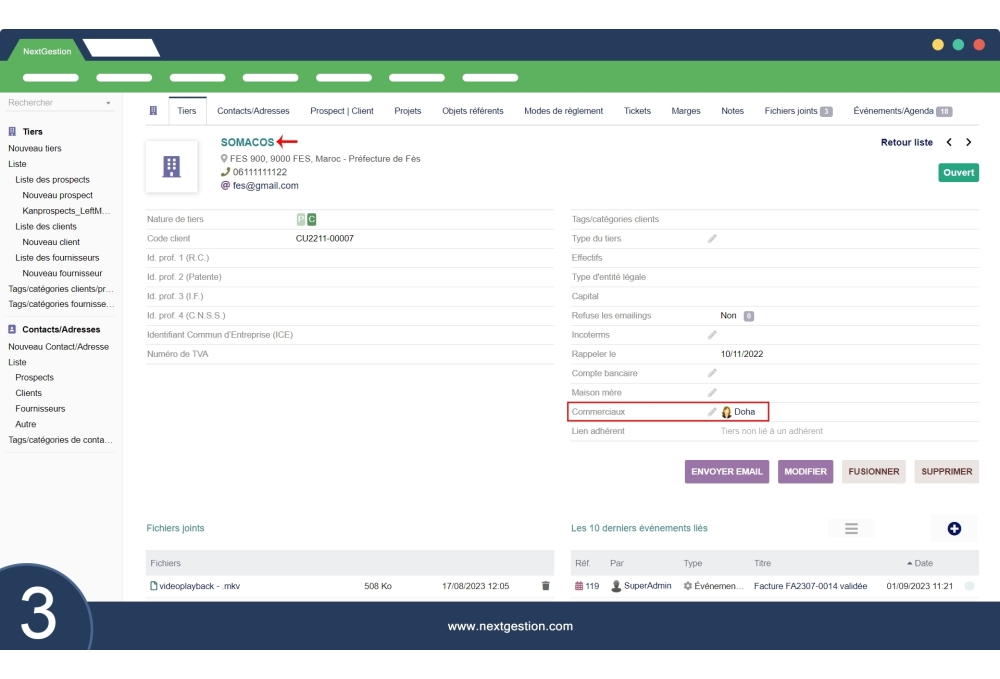Expand the list options icon above the events panel
Viewport: 1000px width, 679px height.
pos(850,527)
